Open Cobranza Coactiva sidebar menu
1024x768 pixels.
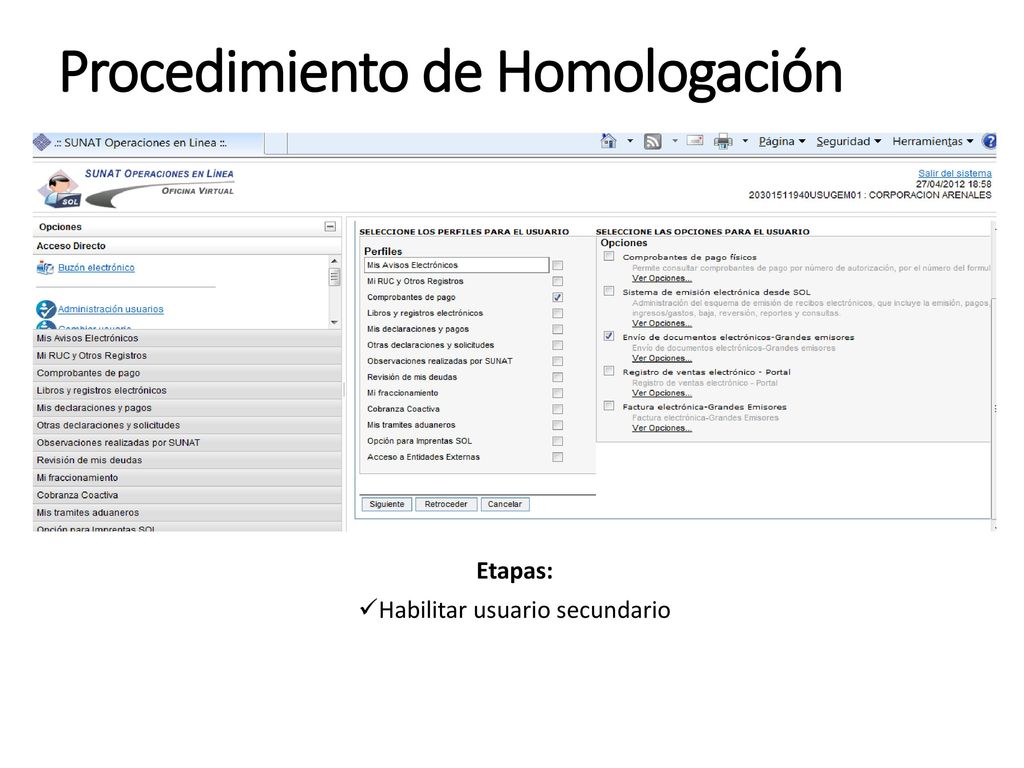[187, 495]
